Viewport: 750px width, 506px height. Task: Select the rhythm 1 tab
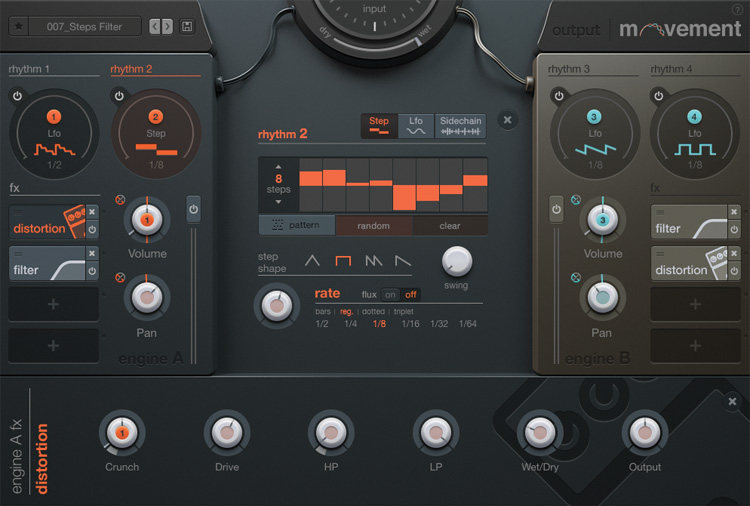pyautogui.click(x=29, y=69)
